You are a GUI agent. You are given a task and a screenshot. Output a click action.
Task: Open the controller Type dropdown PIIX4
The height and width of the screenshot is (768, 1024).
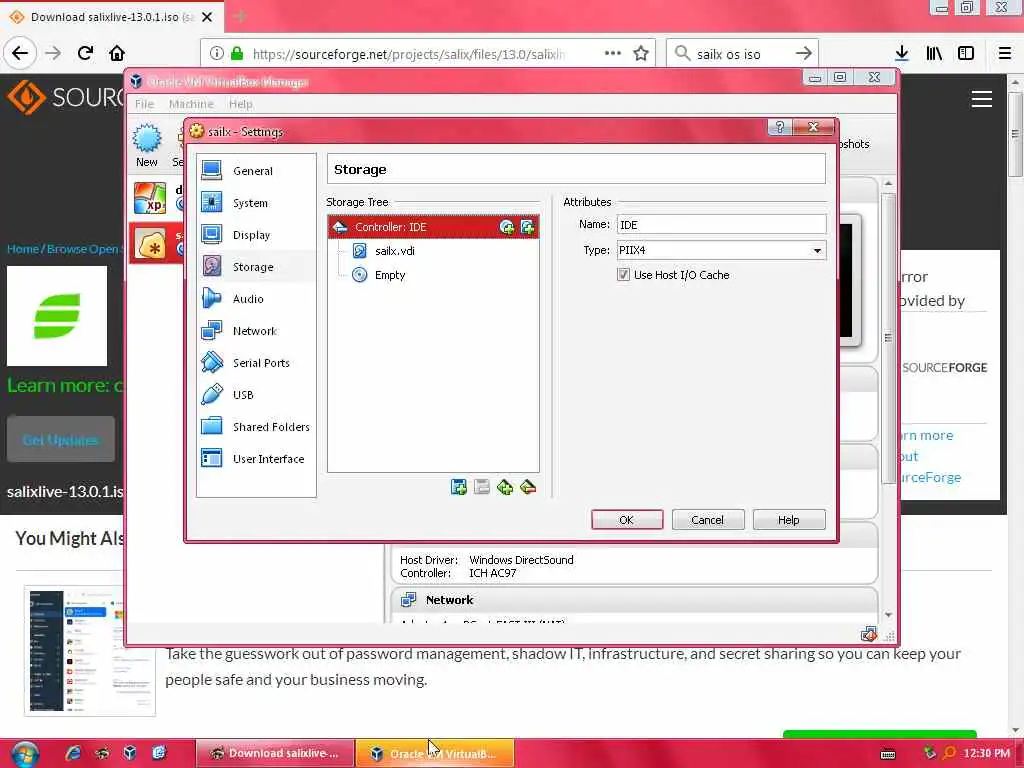coord(721,250)
